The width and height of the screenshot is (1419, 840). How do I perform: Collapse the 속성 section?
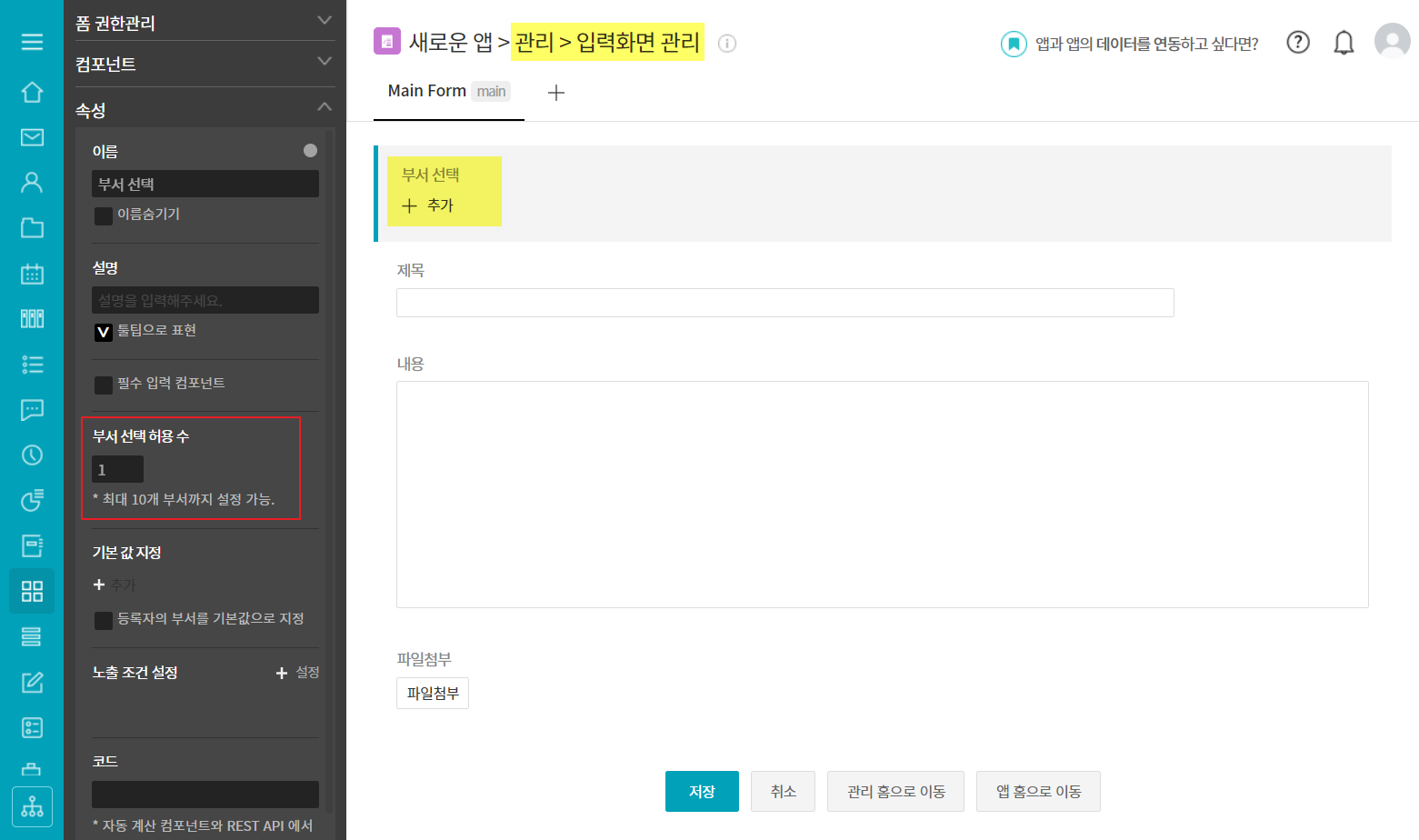(324, 107)
